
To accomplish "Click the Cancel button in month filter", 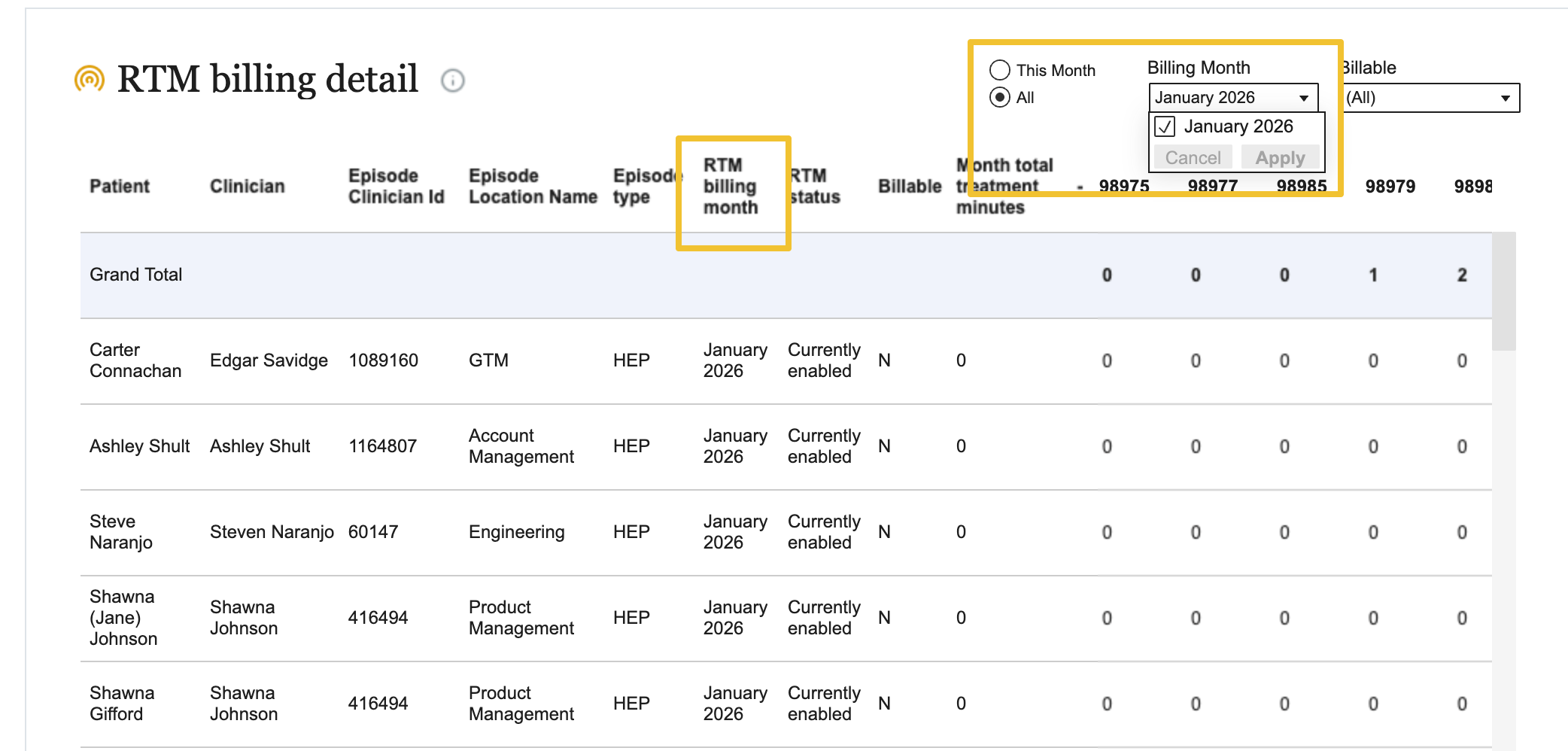I will point(1193,157).
